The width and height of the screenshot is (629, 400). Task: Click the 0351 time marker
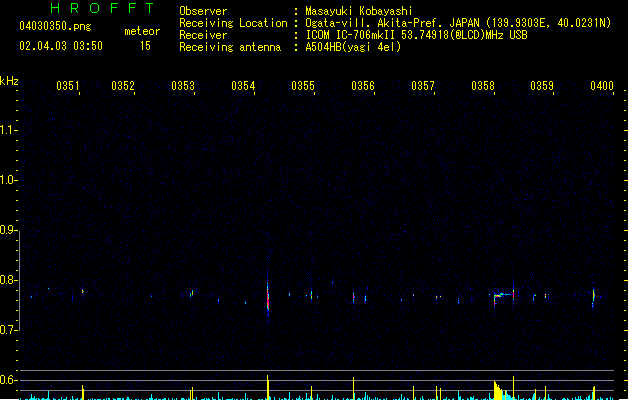point(67,85)
